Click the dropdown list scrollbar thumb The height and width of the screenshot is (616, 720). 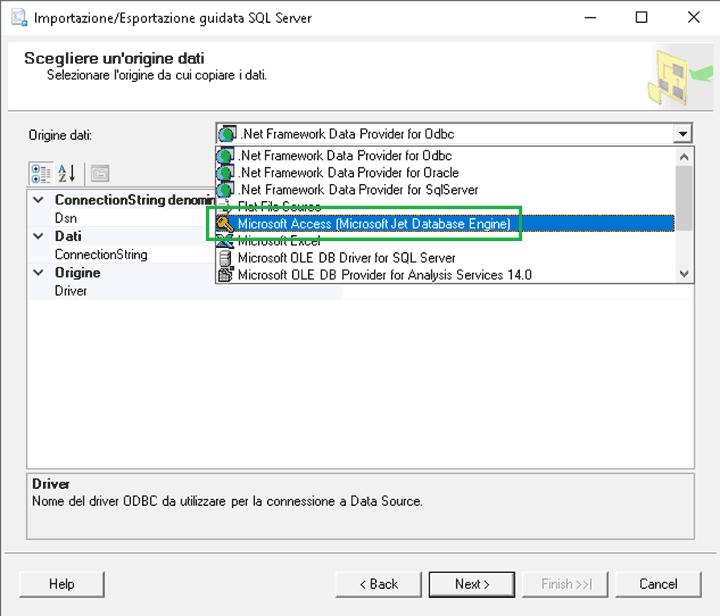684,198
